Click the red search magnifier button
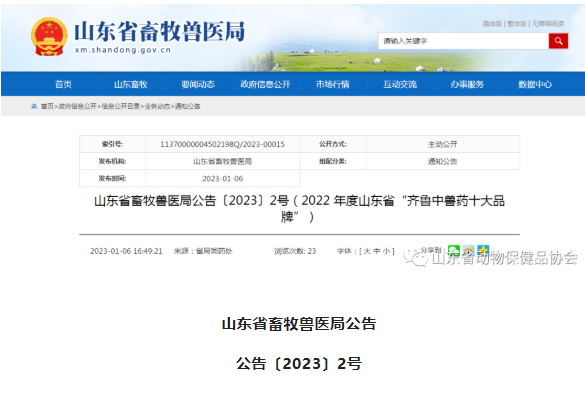585x398 pixels. (558, 41)
